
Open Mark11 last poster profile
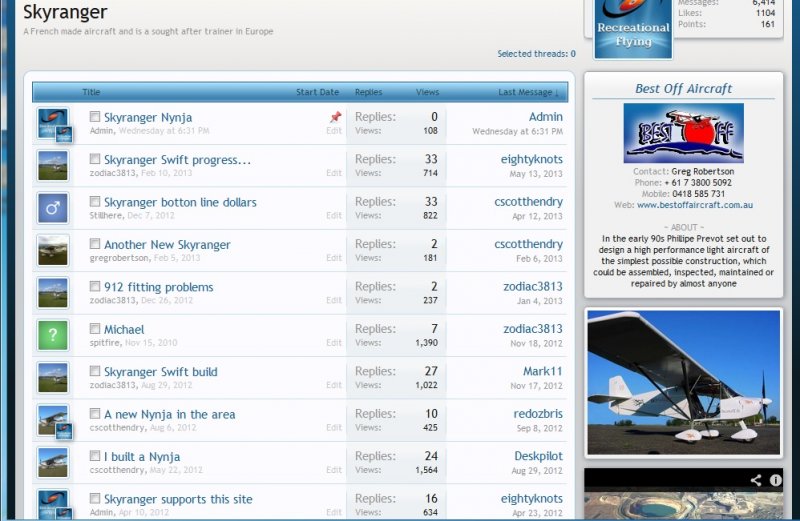(x=543, y=371)
